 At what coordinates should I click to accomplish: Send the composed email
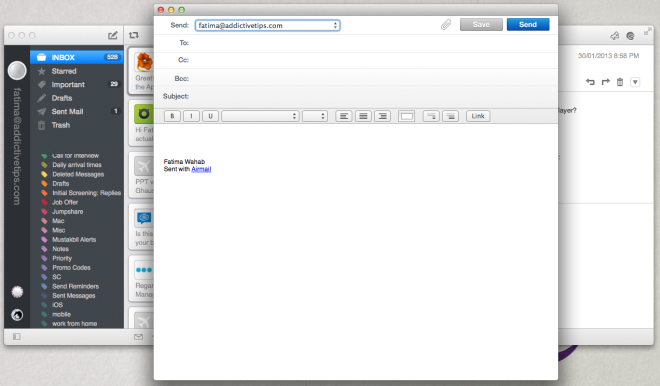528,24
